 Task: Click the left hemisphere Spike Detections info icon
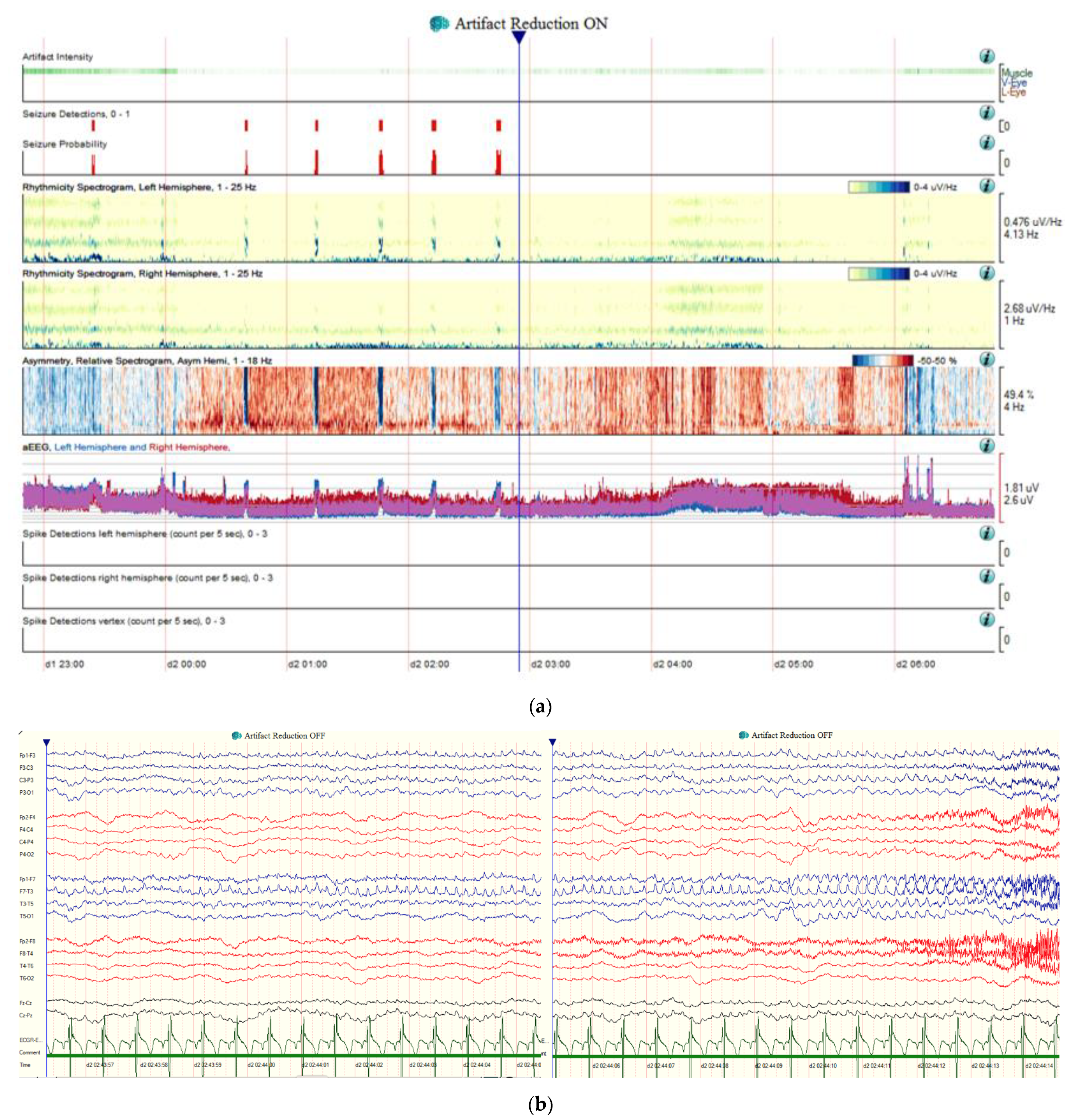pyautogui.click(x=987, y=533)
